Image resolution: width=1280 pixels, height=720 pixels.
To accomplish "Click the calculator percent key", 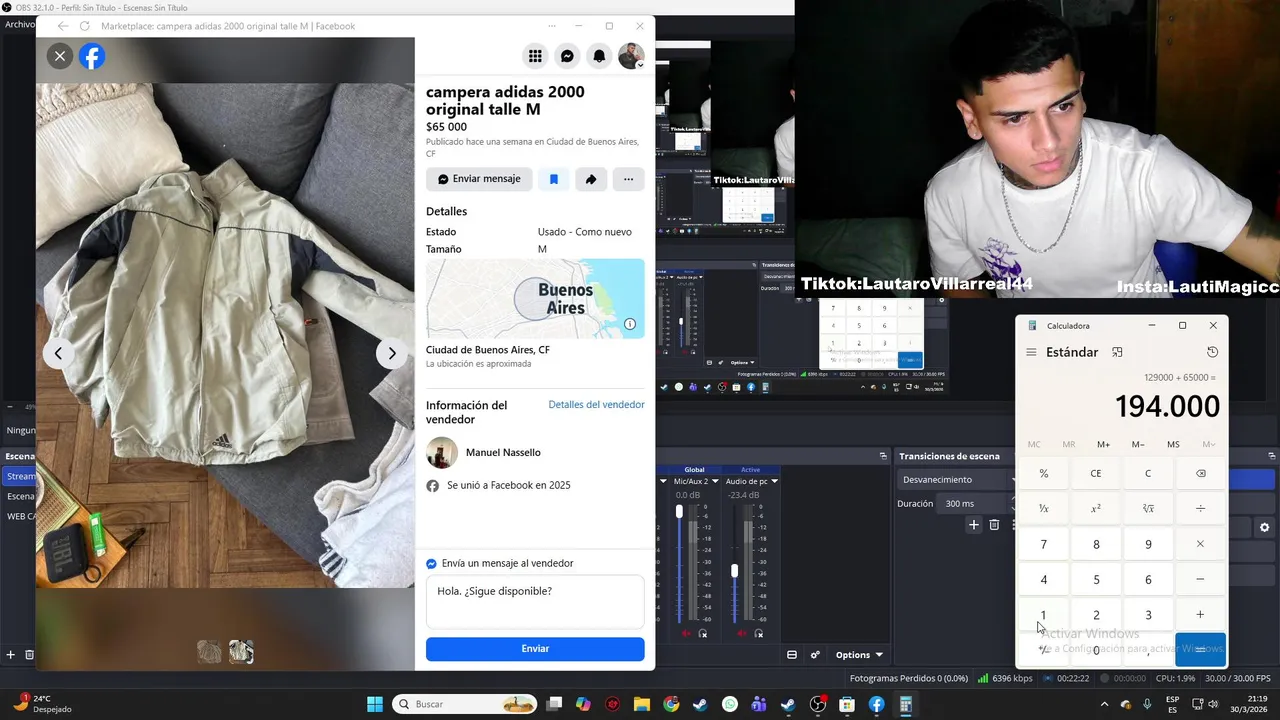I will (1044, 474).
